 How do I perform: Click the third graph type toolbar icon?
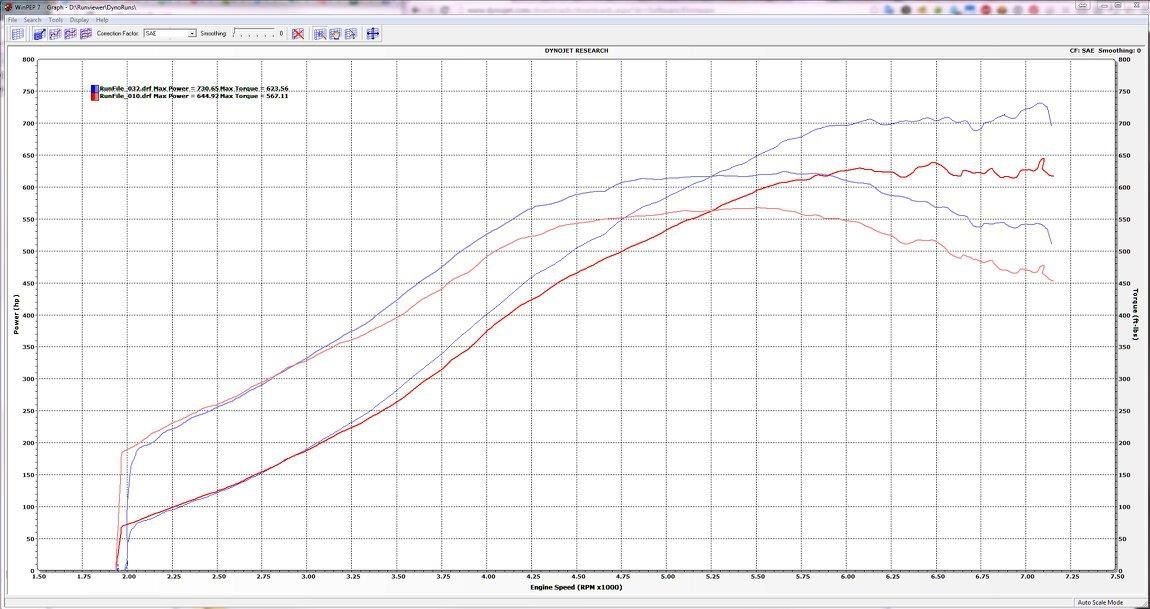point(71,33)
